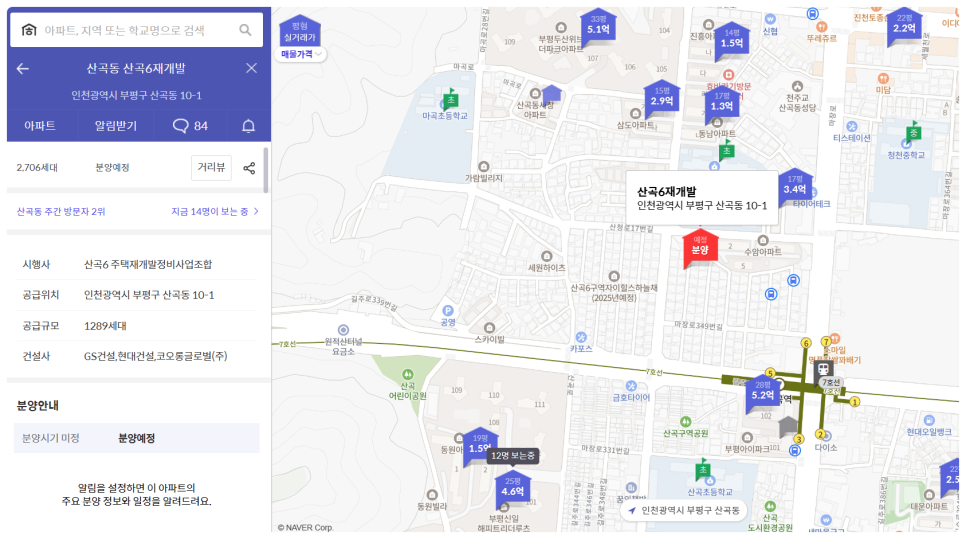Click the 33평 5.1억 price marker
Screen dimensions: 966x539
tap(598, 27)
